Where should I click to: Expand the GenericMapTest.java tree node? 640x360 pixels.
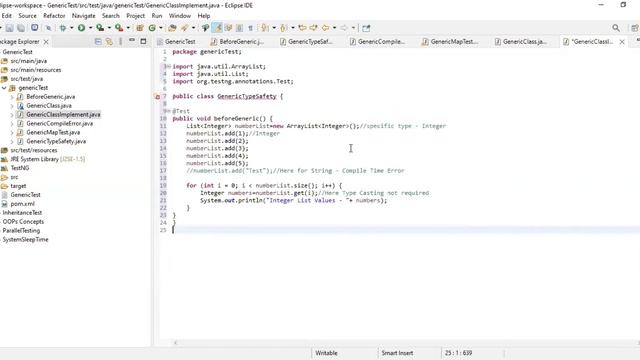click(12, 132)
